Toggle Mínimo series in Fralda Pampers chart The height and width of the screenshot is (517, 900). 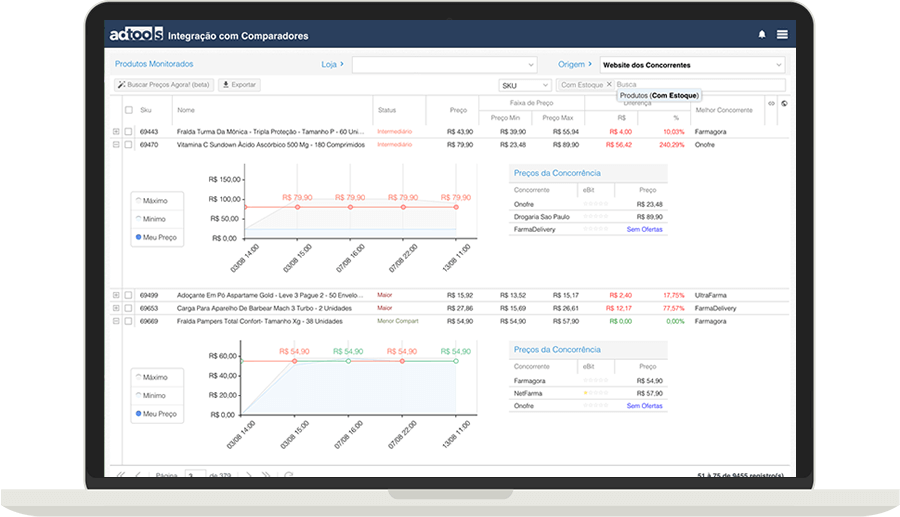(x=151, y=395)
